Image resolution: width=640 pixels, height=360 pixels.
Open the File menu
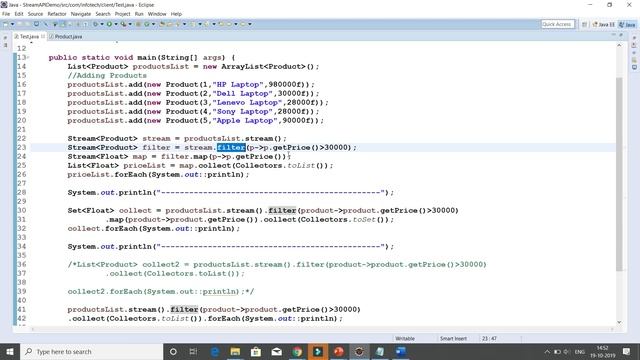[x=6, y=14]
